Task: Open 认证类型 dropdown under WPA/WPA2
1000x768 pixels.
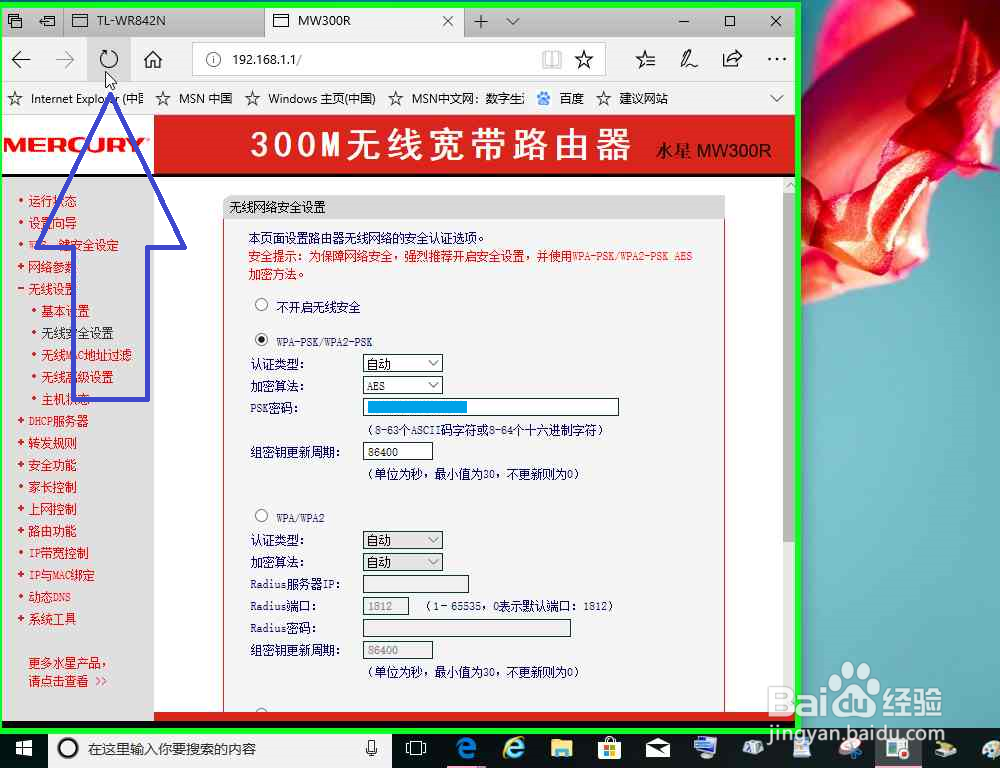Action: click(402, 540)
